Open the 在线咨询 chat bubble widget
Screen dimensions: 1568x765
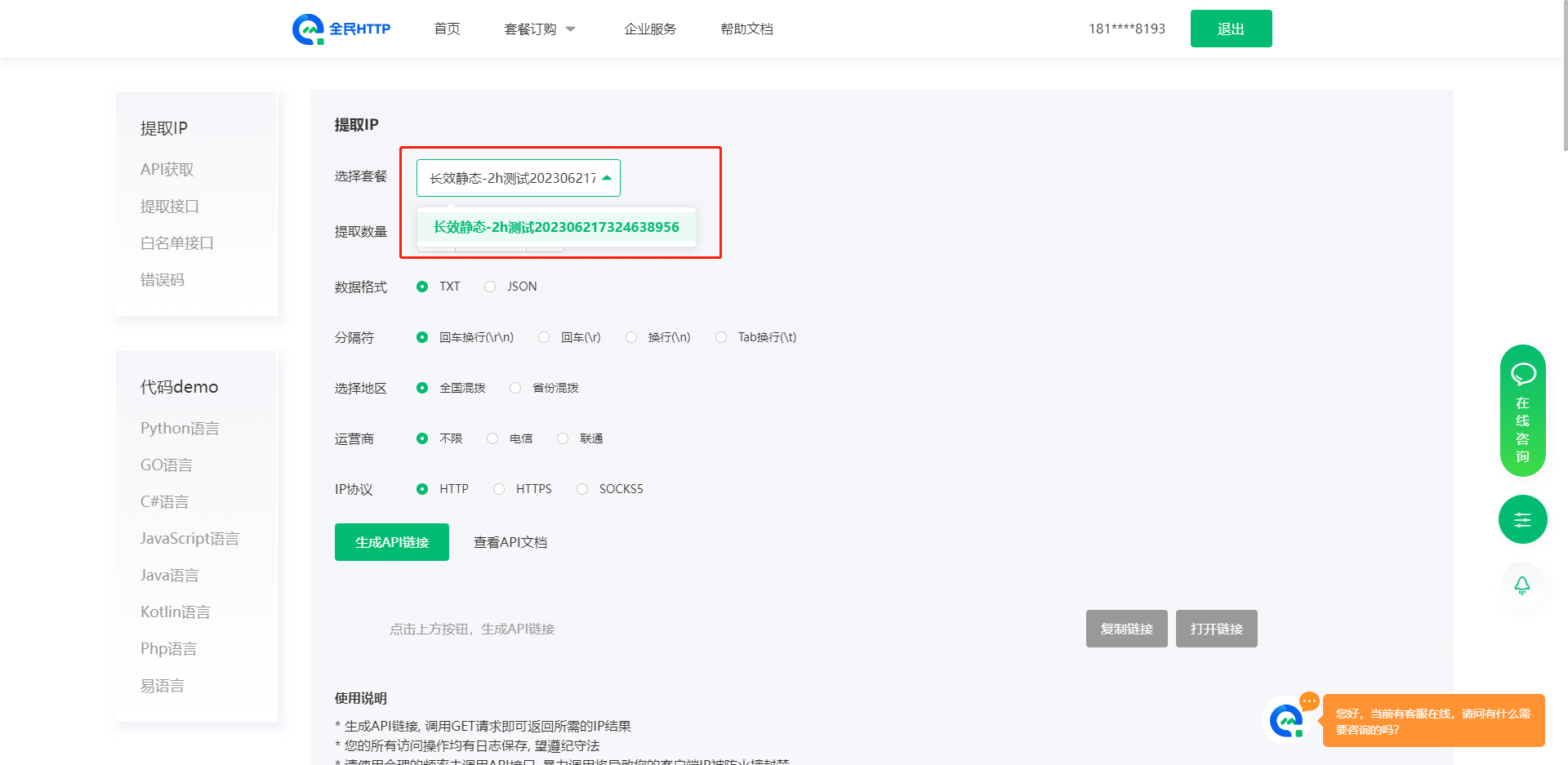click(1522, 411)
